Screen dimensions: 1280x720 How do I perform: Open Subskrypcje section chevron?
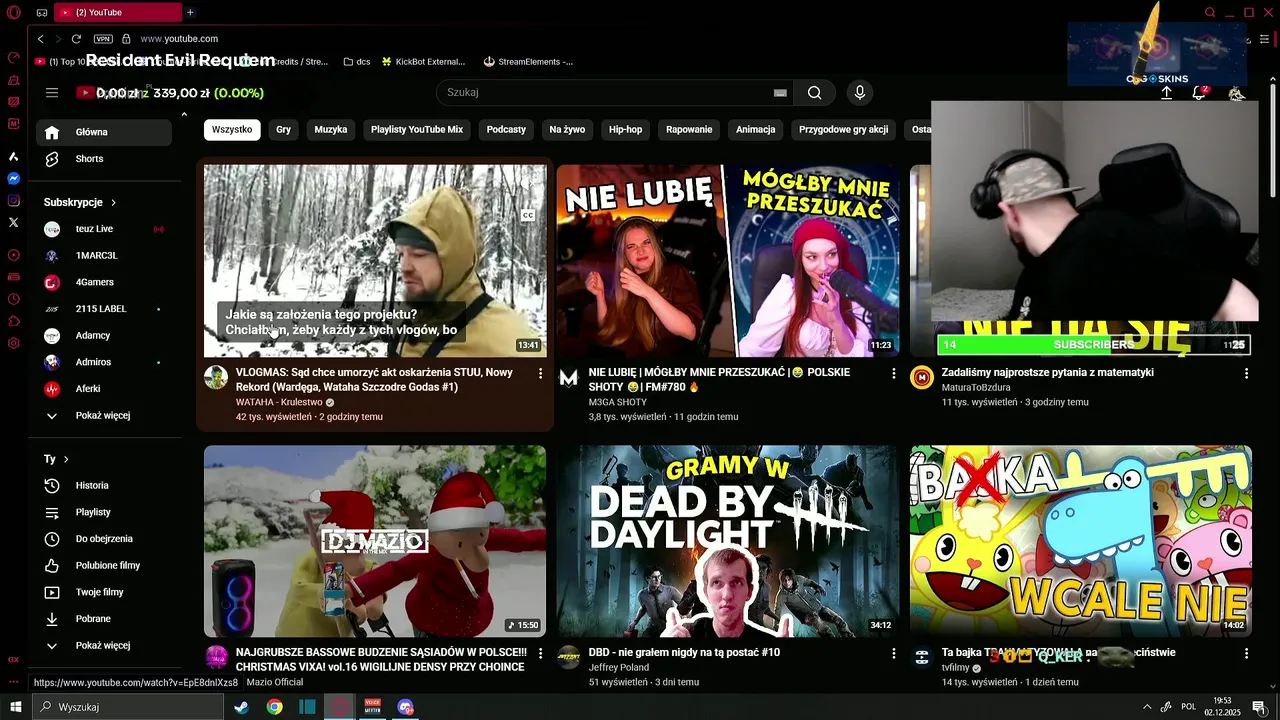113,203
